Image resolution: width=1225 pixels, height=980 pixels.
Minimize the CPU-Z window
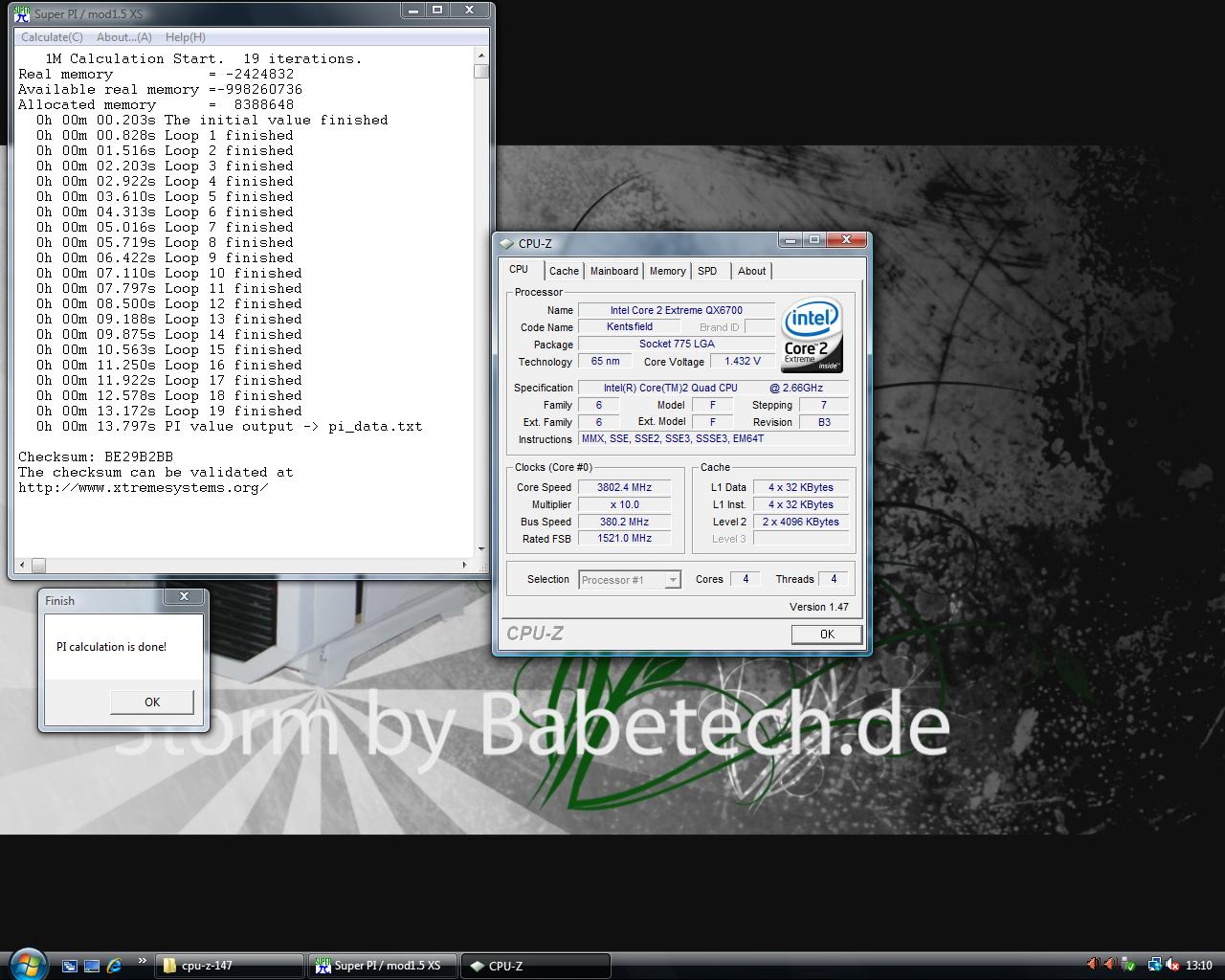[789, 240]
